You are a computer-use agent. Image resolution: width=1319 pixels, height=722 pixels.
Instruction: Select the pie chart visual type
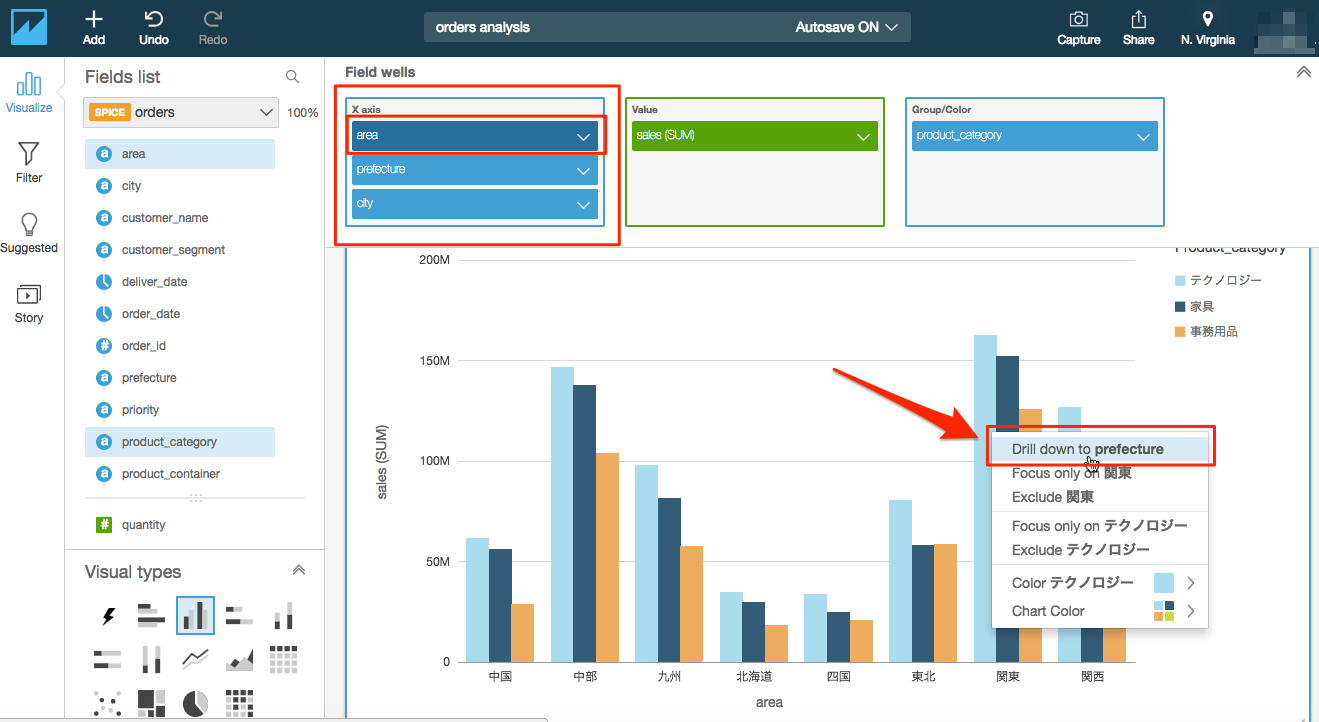pyautogui.click(x=195, y=703)
